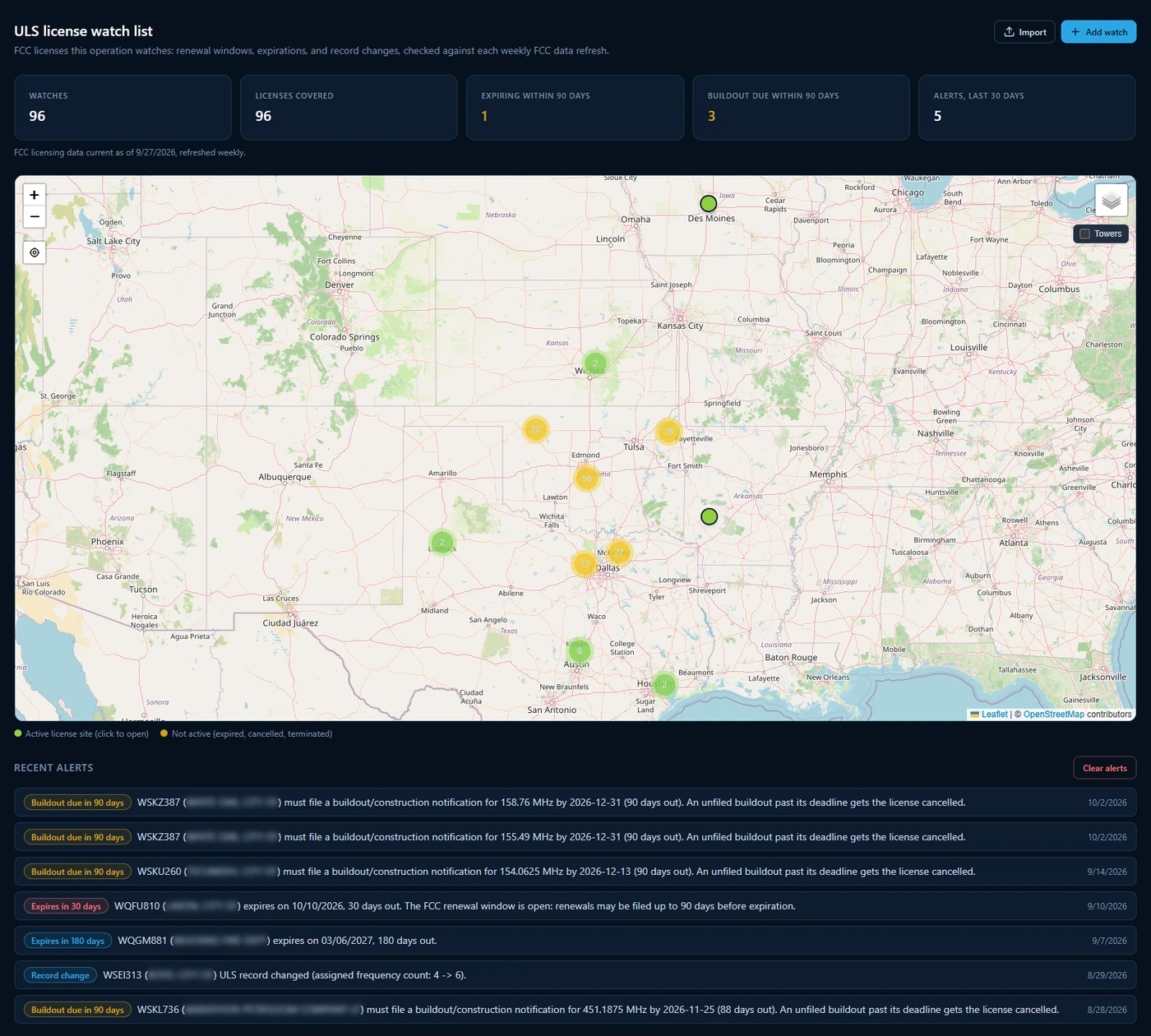Expand the cluster of 27 near McKinney

pos(619,553)
